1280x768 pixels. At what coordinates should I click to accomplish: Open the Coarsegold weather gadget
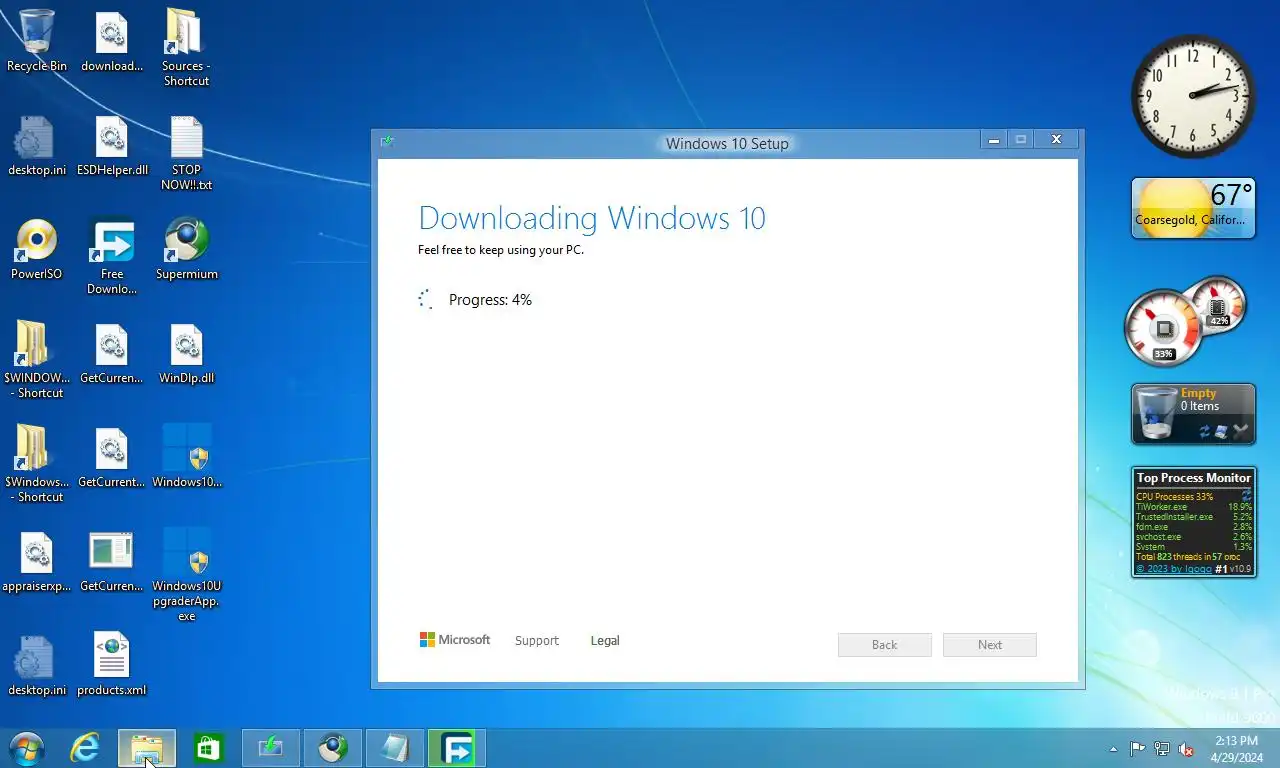(1193, 208)
